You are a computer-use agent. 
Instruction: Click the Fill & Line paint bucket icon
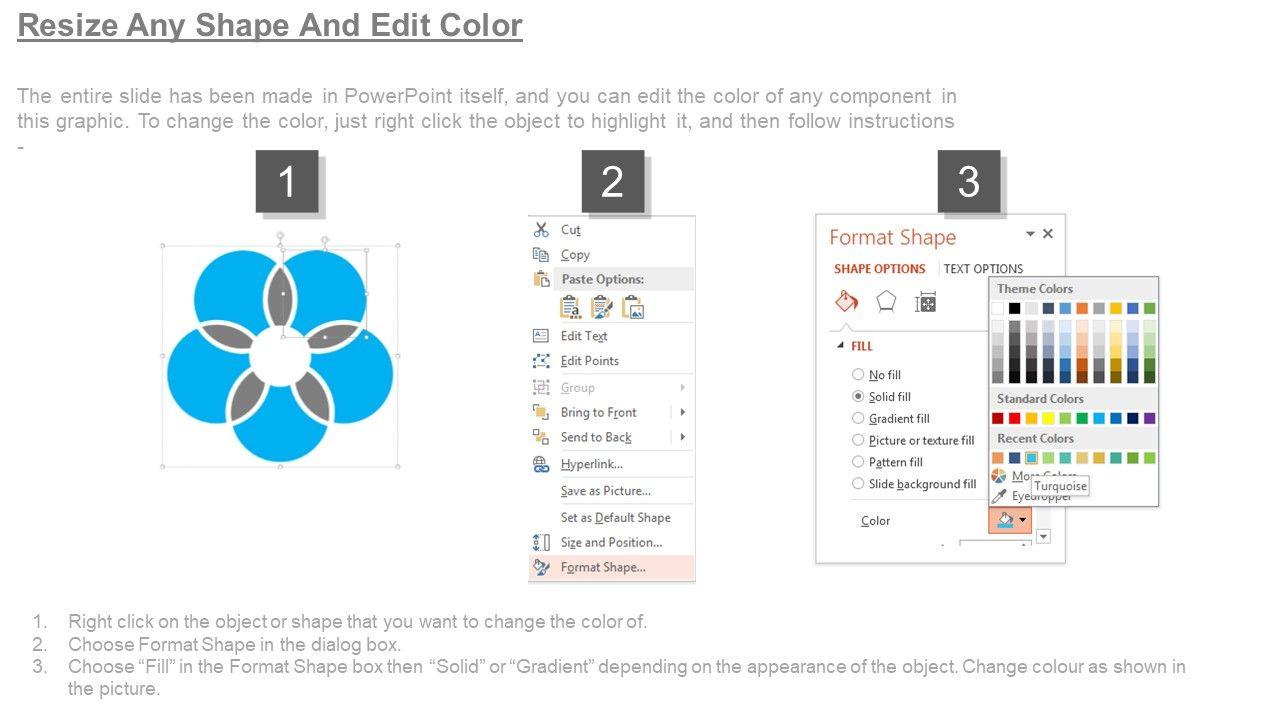(846, 301)
